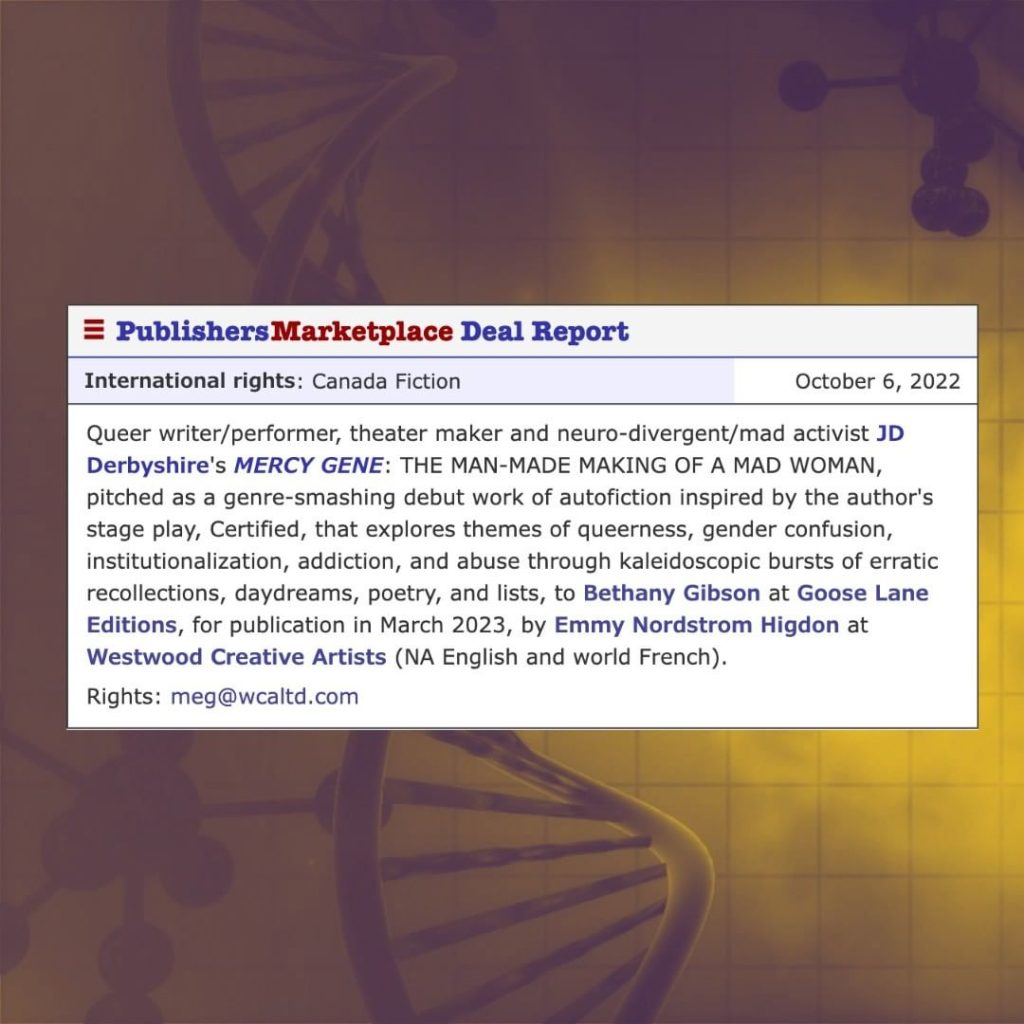Click the 'Rights:' label text
1024x1024 pixels.
coord(123,697)
